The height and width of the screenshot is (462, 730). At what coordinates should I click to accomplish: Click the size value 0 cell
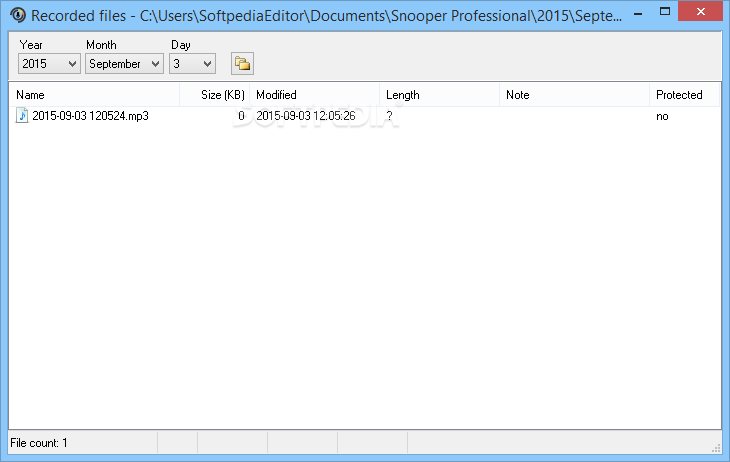coord(241,116)
